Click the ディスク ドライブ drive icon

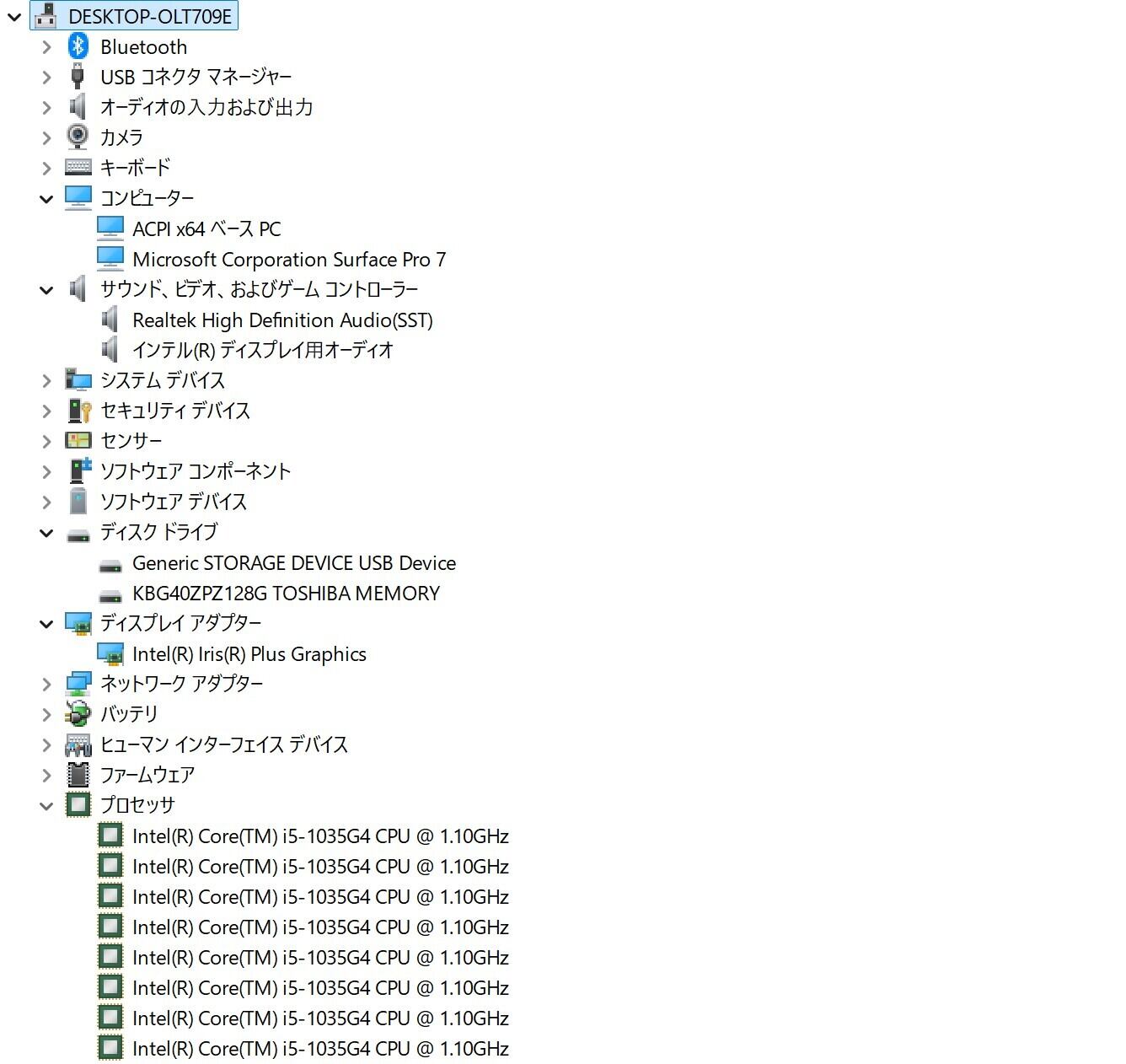click(x=78, y=535)
